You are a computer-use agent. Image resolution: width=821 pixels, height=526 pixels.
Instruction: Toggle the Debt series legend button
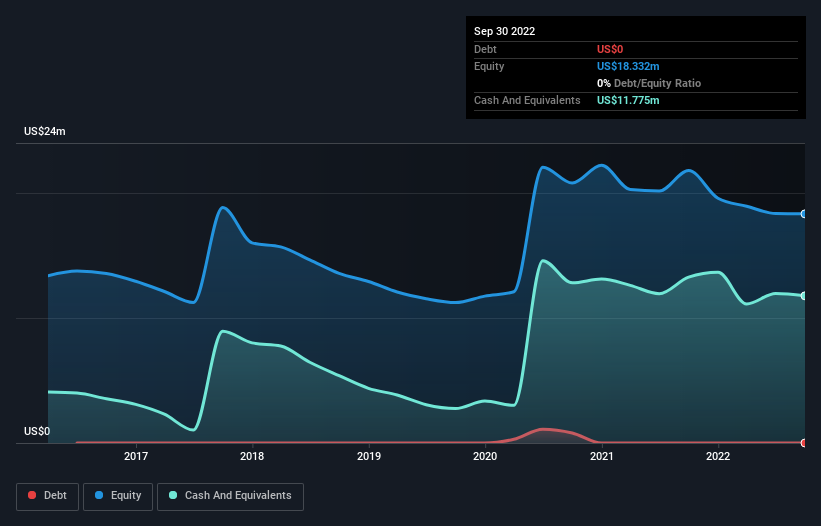tap(47, 496)
